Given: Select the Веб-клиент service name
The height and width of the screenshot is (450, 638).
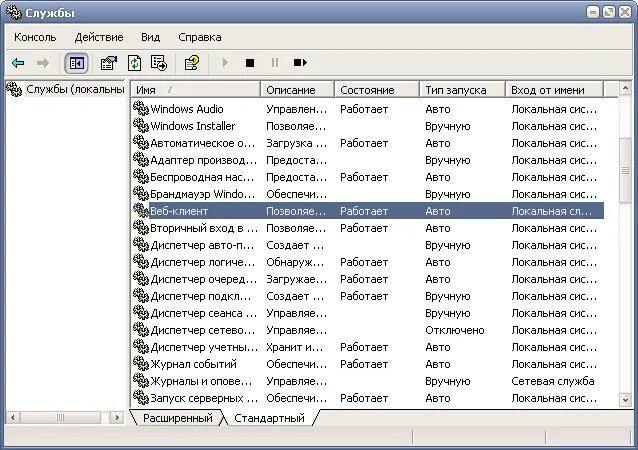Looking at the screenshot, I should pos(179,211).
